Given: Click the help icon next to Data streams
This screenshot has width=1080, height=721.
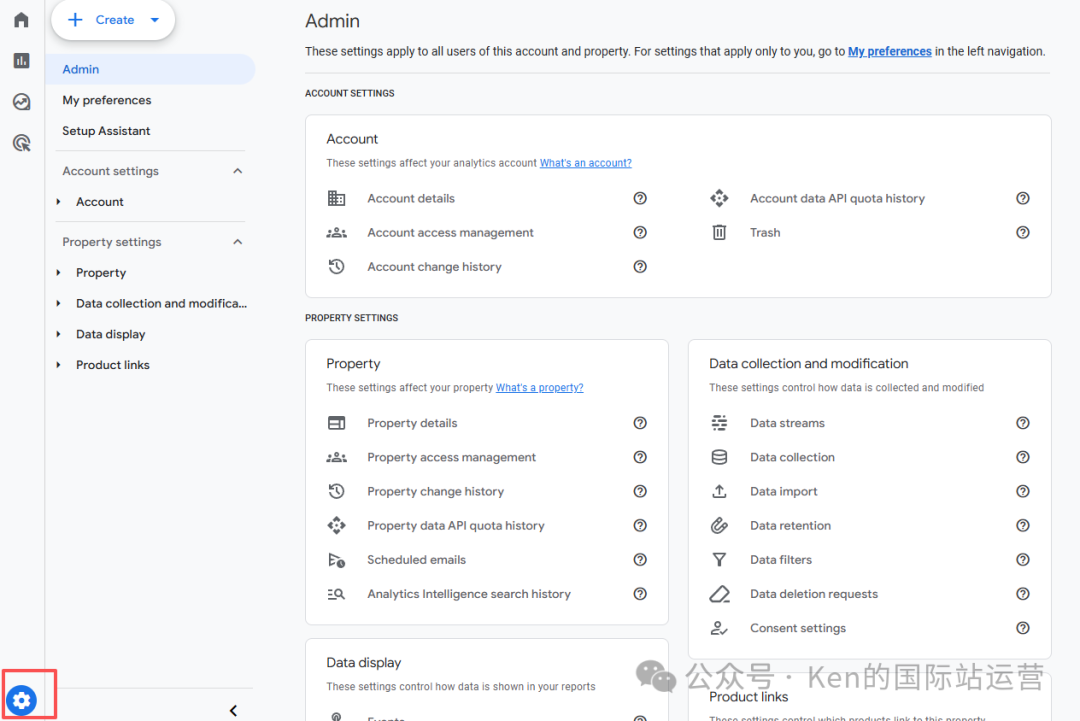Looking at the screenshot, I should (1023, 423).
